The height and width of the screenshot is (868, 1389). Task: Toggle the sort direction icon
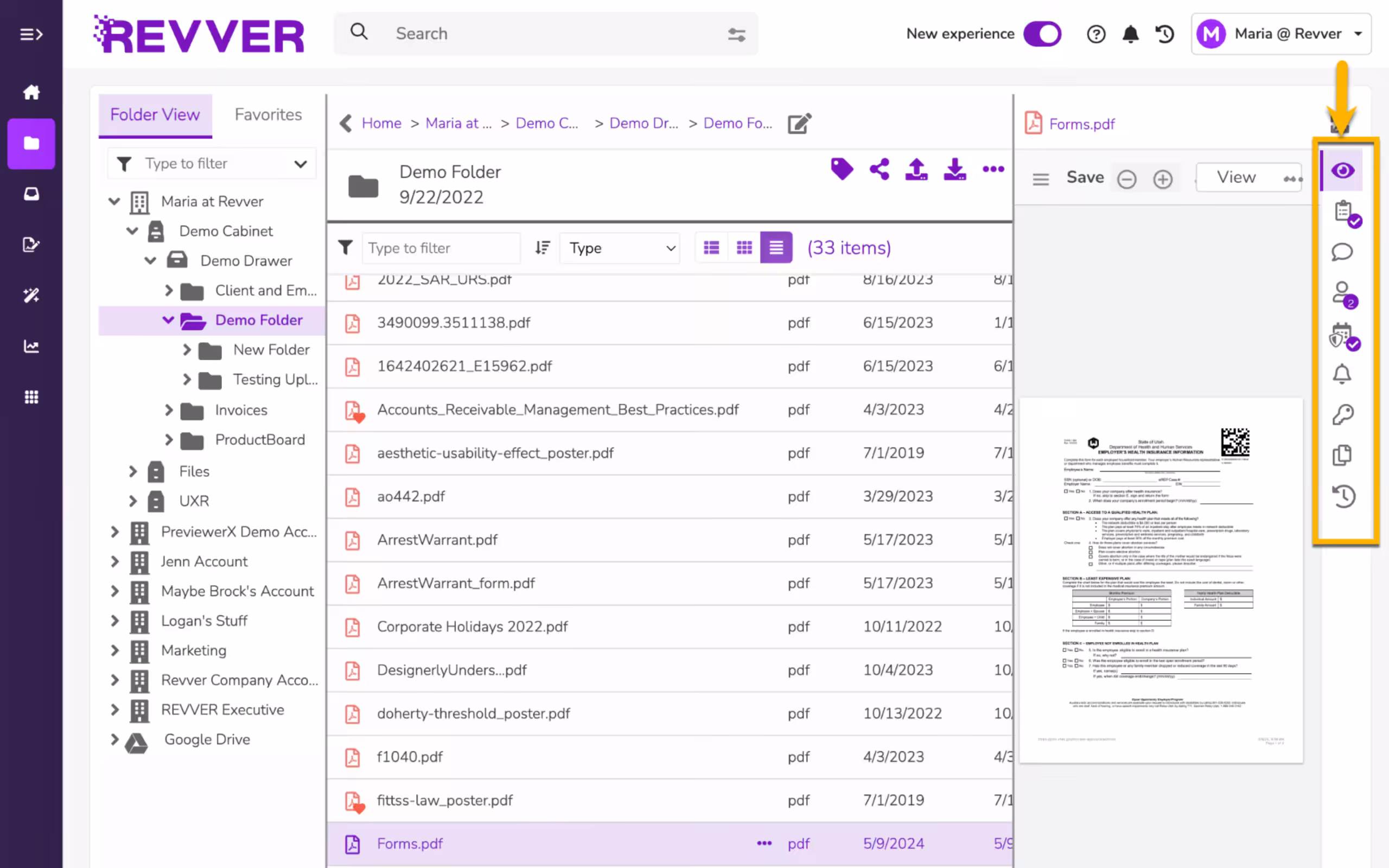[x=542, y=247]
